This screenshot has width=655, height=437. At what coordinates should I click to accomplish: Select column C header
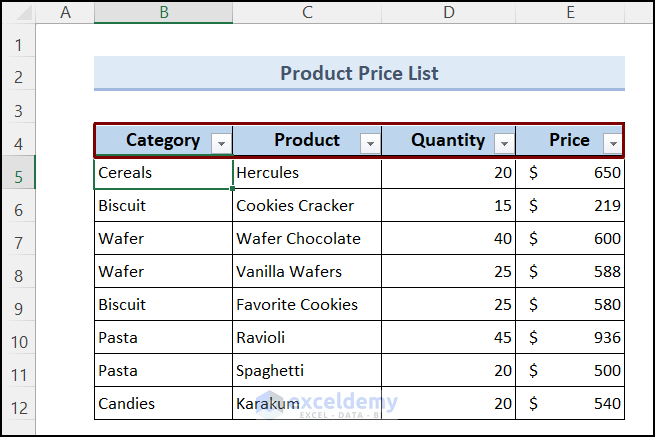click(x=307, y=12)
